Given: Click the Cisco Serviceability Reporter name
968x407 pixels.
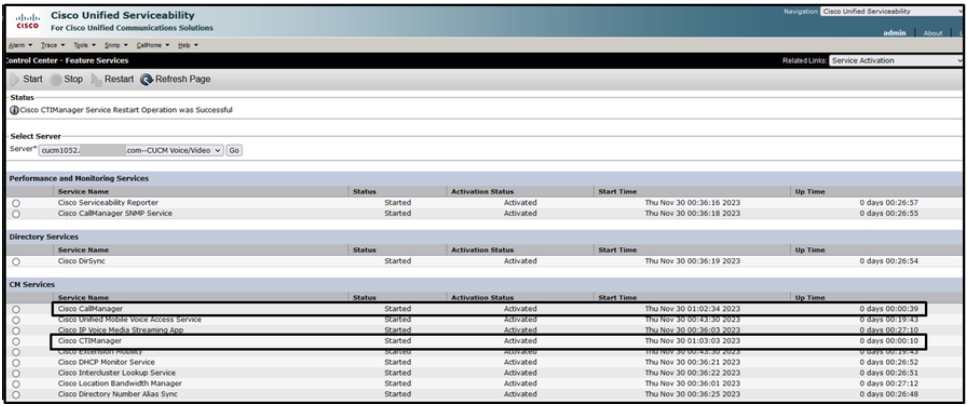Looking at the screenshot, I should [108, 203].
